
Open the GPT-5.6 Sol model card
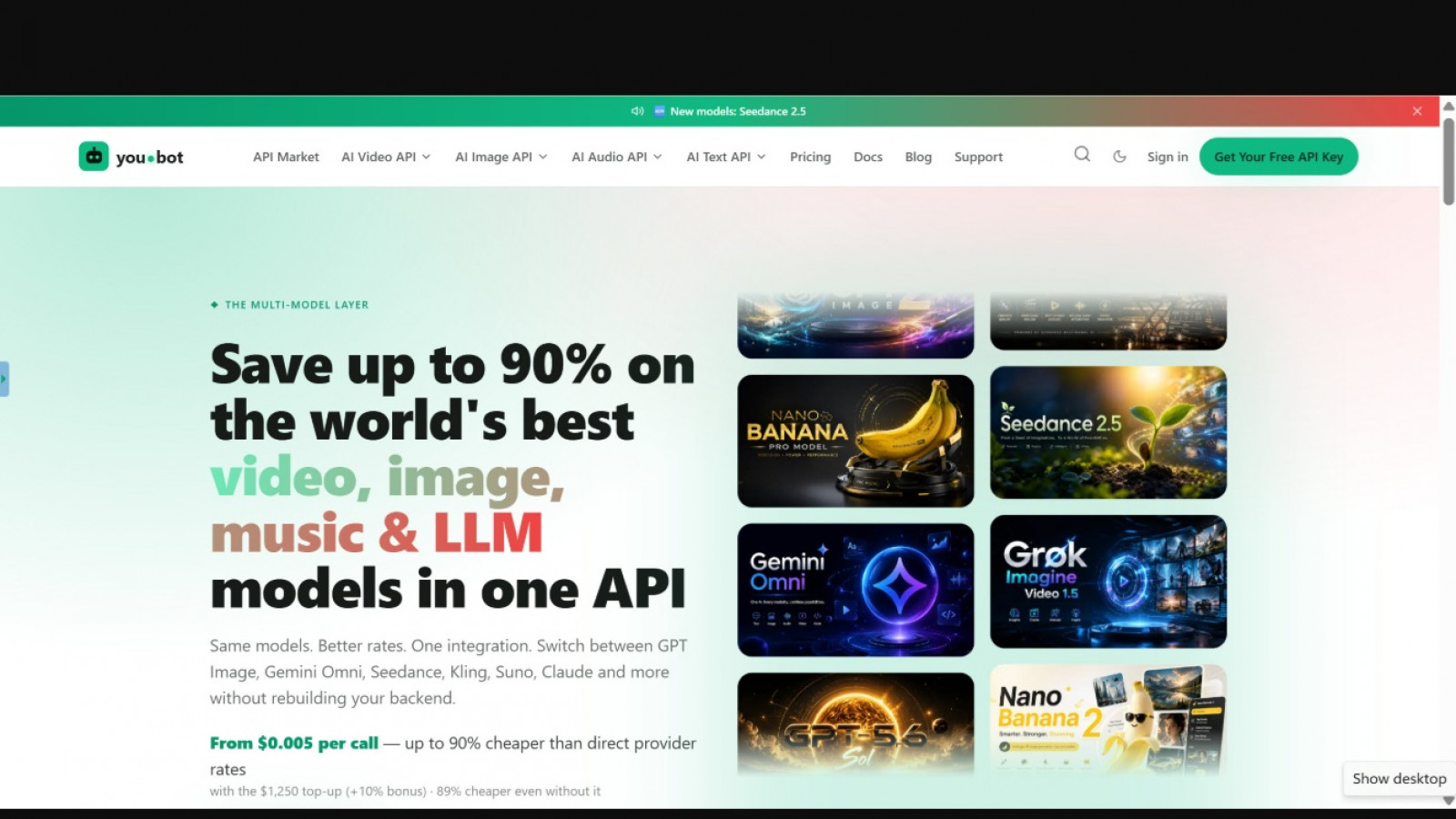tap(855, 723)
